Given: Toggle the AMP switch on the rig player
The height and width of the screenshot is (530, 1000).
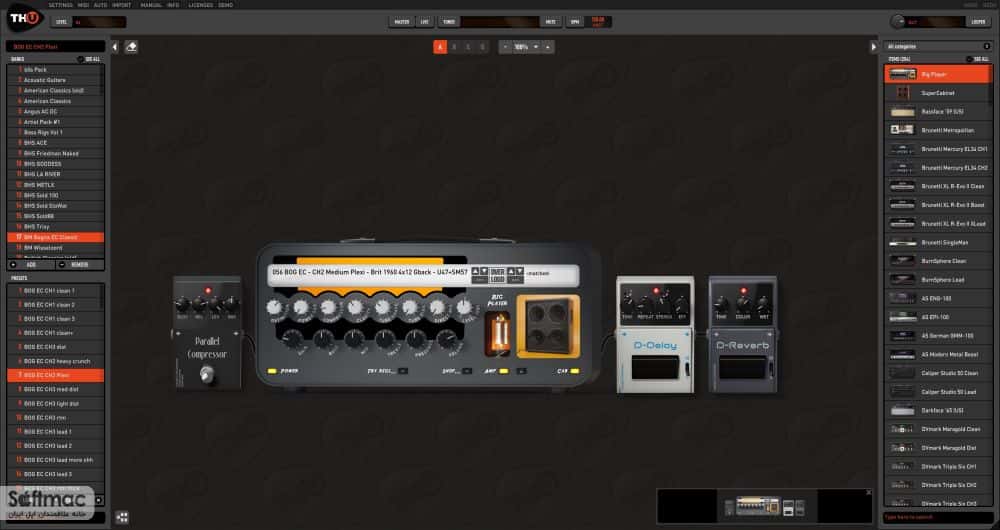Looking at the screenshot, I should 504,371.
